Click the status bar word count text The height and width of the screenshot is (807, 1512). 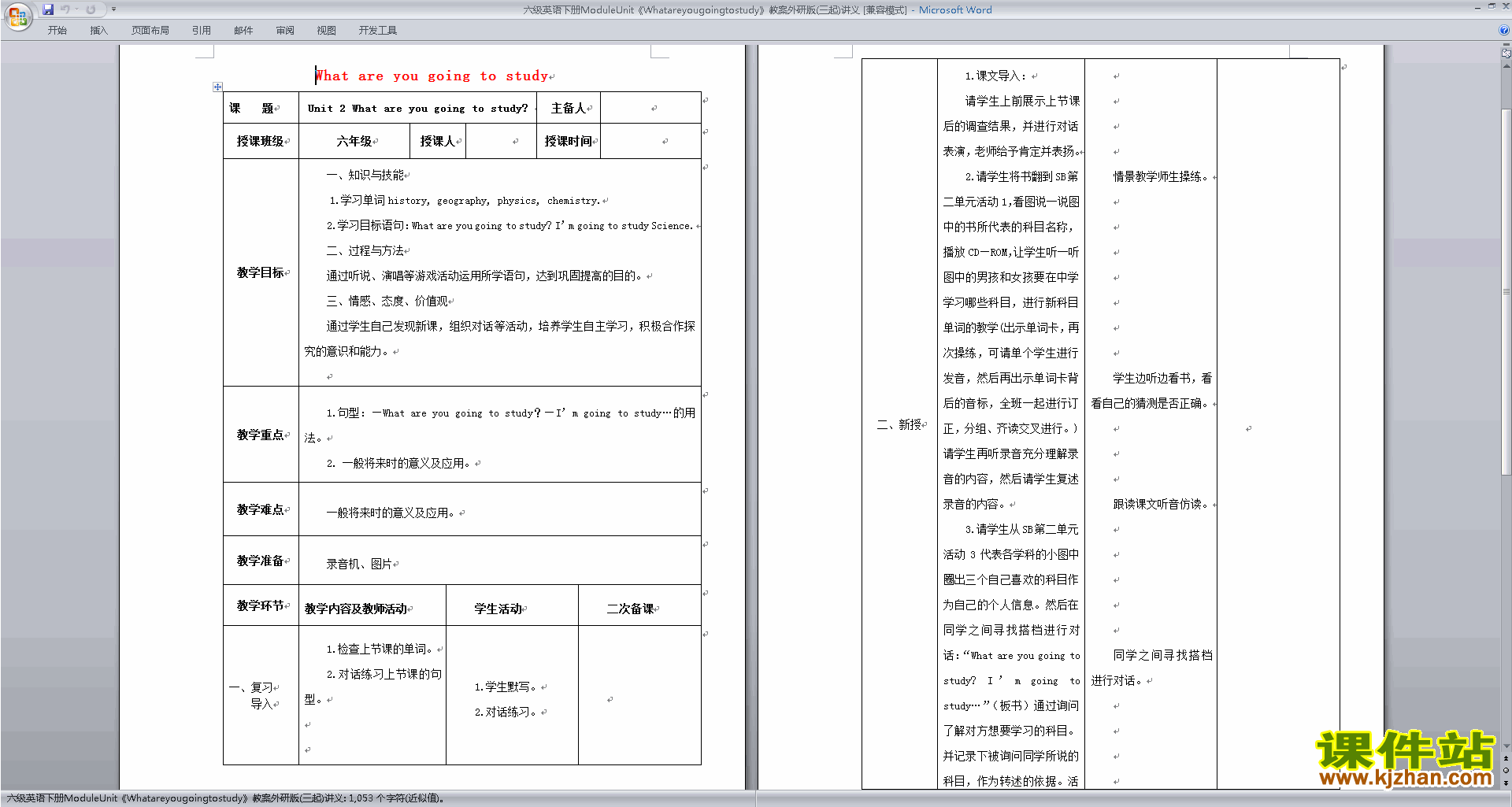(x=226, y=798)
